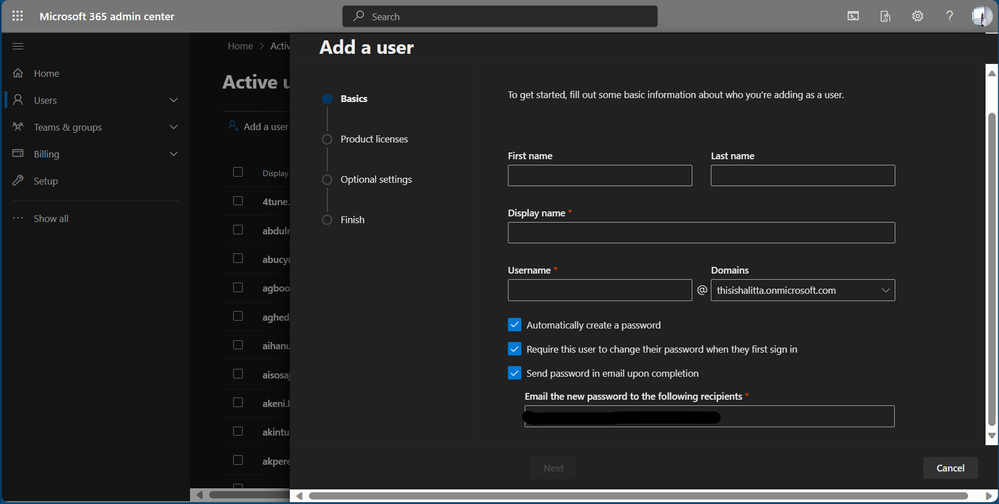This screenshot has width=999, height=504.
Task: Open the Cloud Shell icon in header
Action: (853, 16)
